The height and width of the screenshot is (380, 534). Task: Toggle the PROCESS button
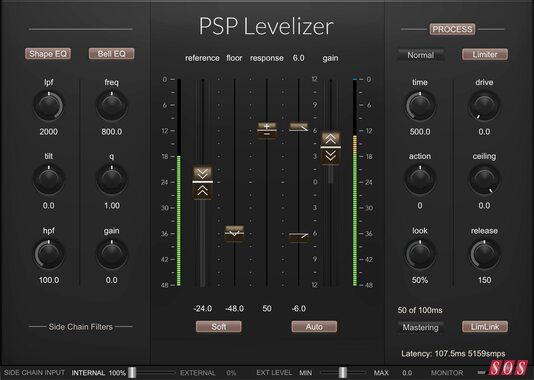(x=452, y=29)
